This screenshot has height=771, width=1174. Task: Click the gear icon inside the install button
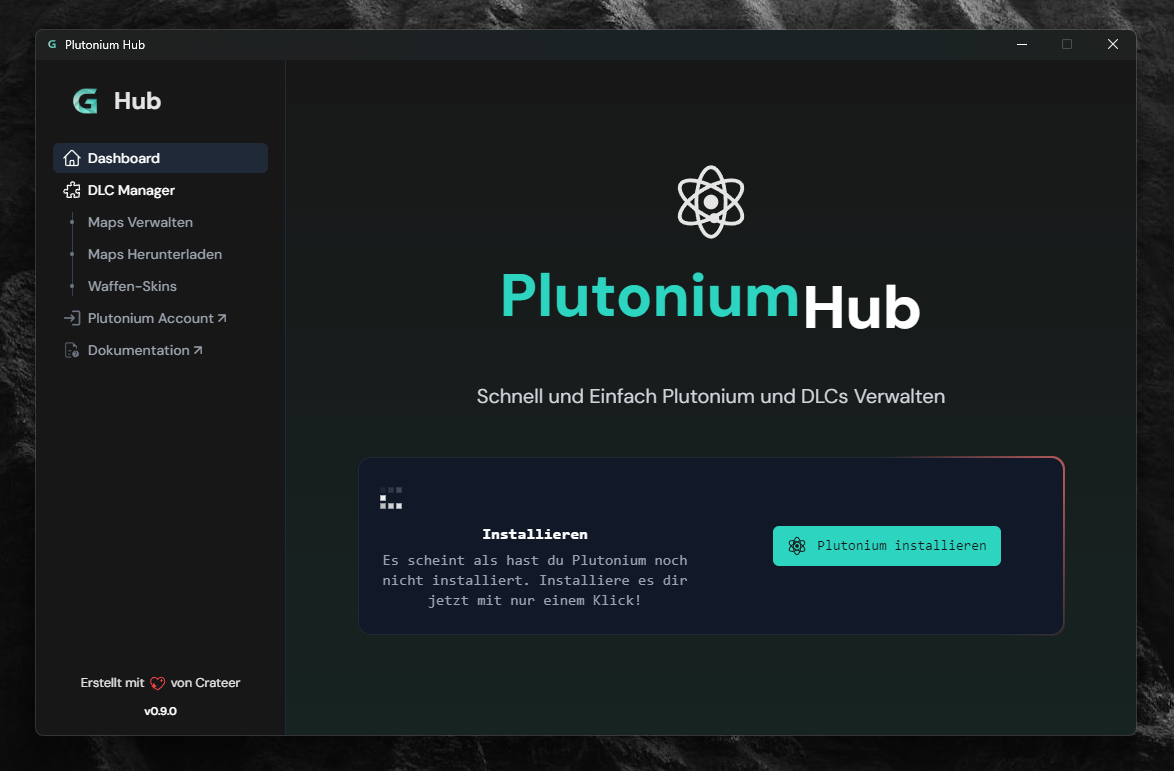click(797, 546)
